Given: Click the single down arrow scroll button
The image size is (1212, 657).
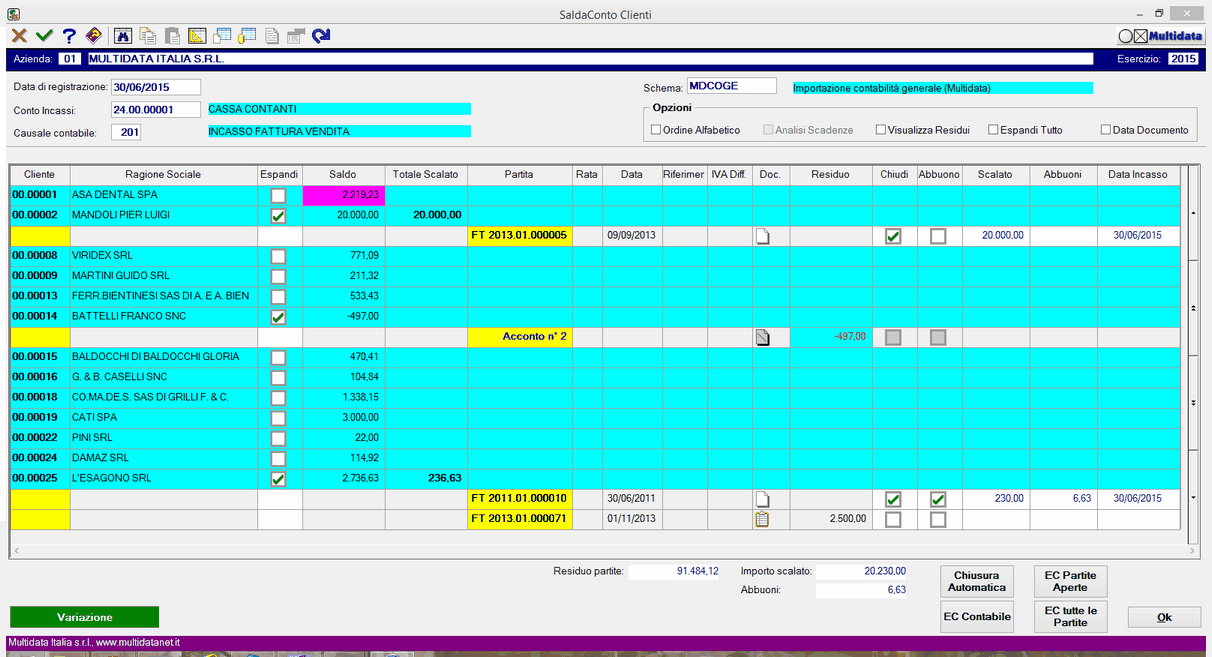Looking at the screenshot, I should point(1192,497).
